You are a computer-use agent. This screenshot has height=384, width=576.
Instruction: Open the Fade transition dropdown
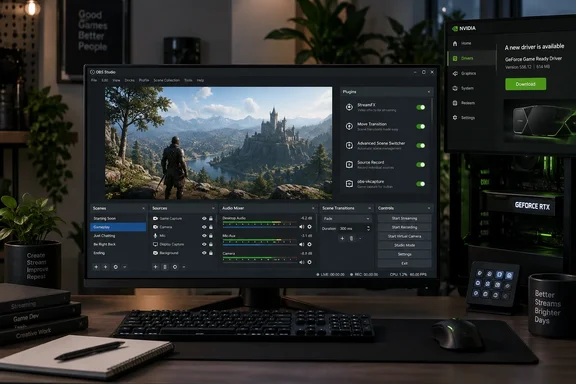pos(346,219)
